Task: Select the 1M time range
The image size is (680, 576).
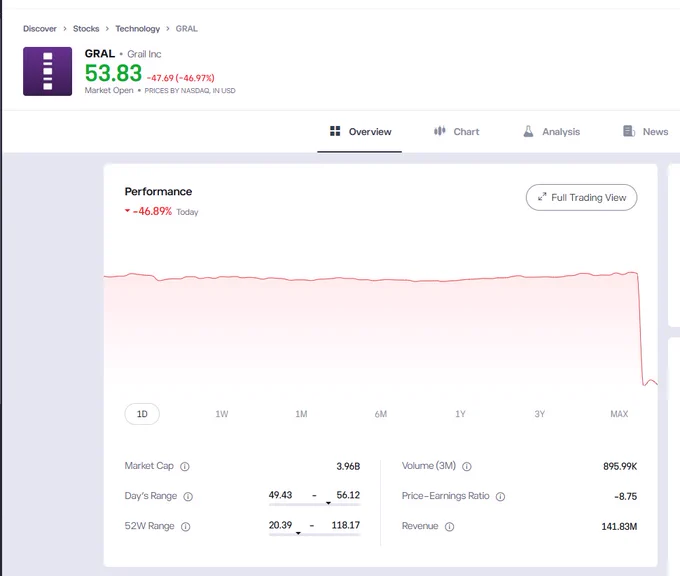Action: coord(301,414)
